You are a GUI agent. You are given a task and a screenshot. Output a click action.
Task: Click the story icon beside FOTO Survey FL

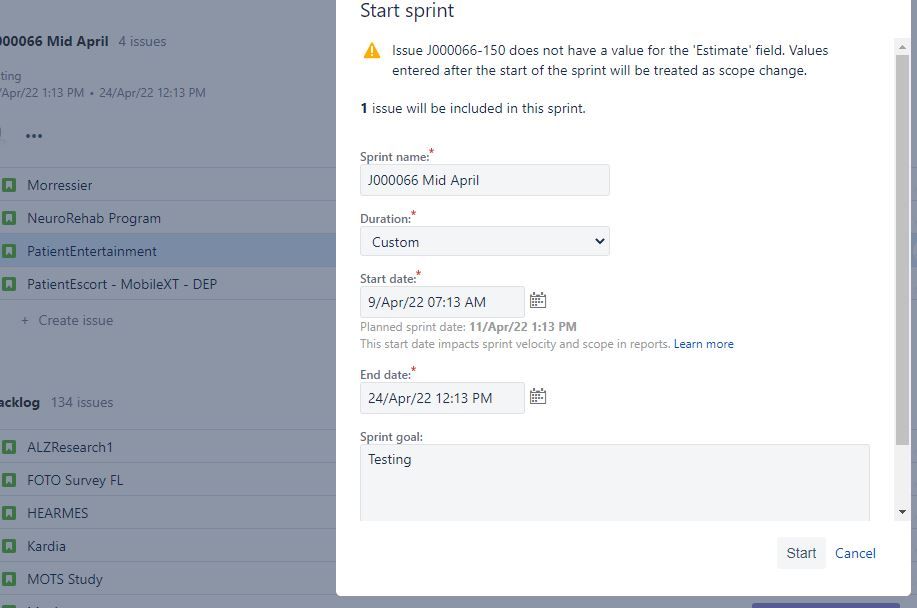(9, 480)
